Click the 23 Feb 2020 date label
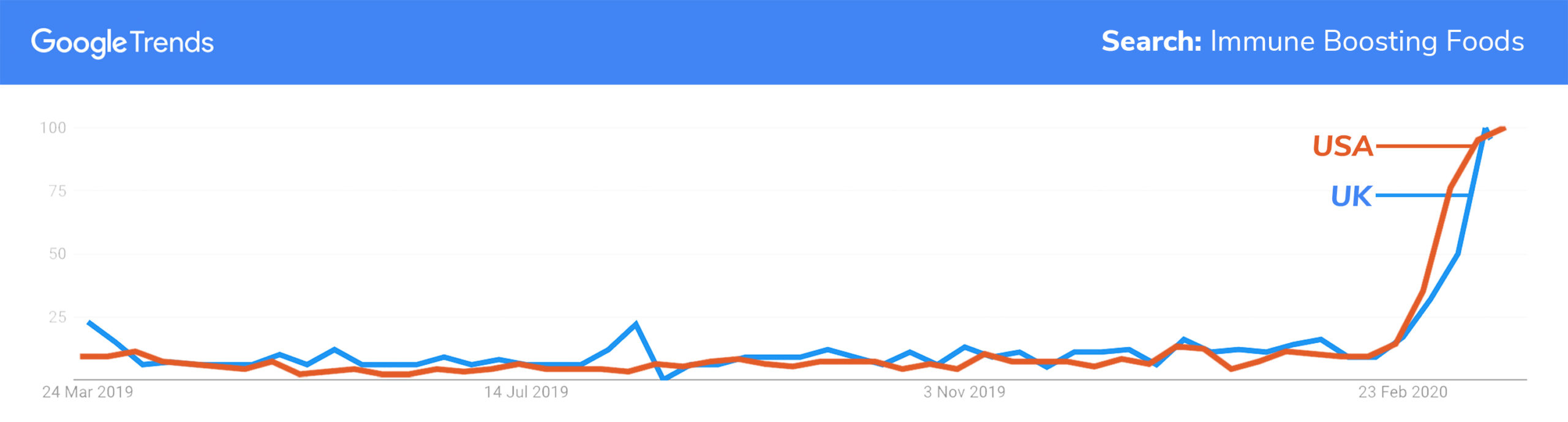1568x422 pixels. (x=1403, y=392)
